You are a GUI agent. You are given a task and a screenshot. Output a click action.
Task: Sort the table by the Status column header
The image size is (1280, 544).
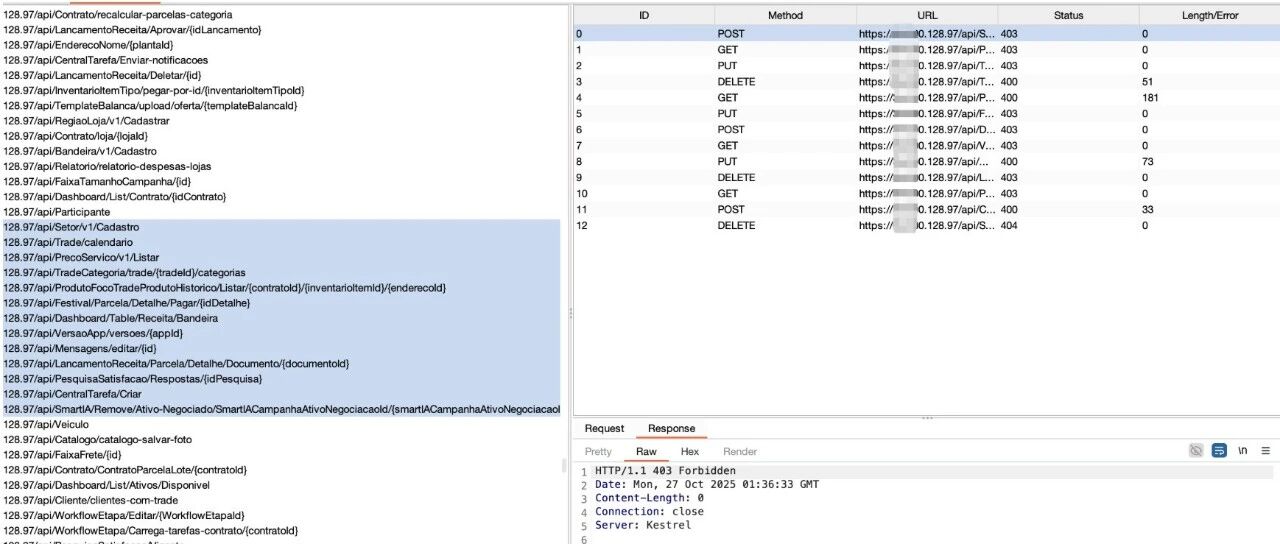click(1068, 15)
